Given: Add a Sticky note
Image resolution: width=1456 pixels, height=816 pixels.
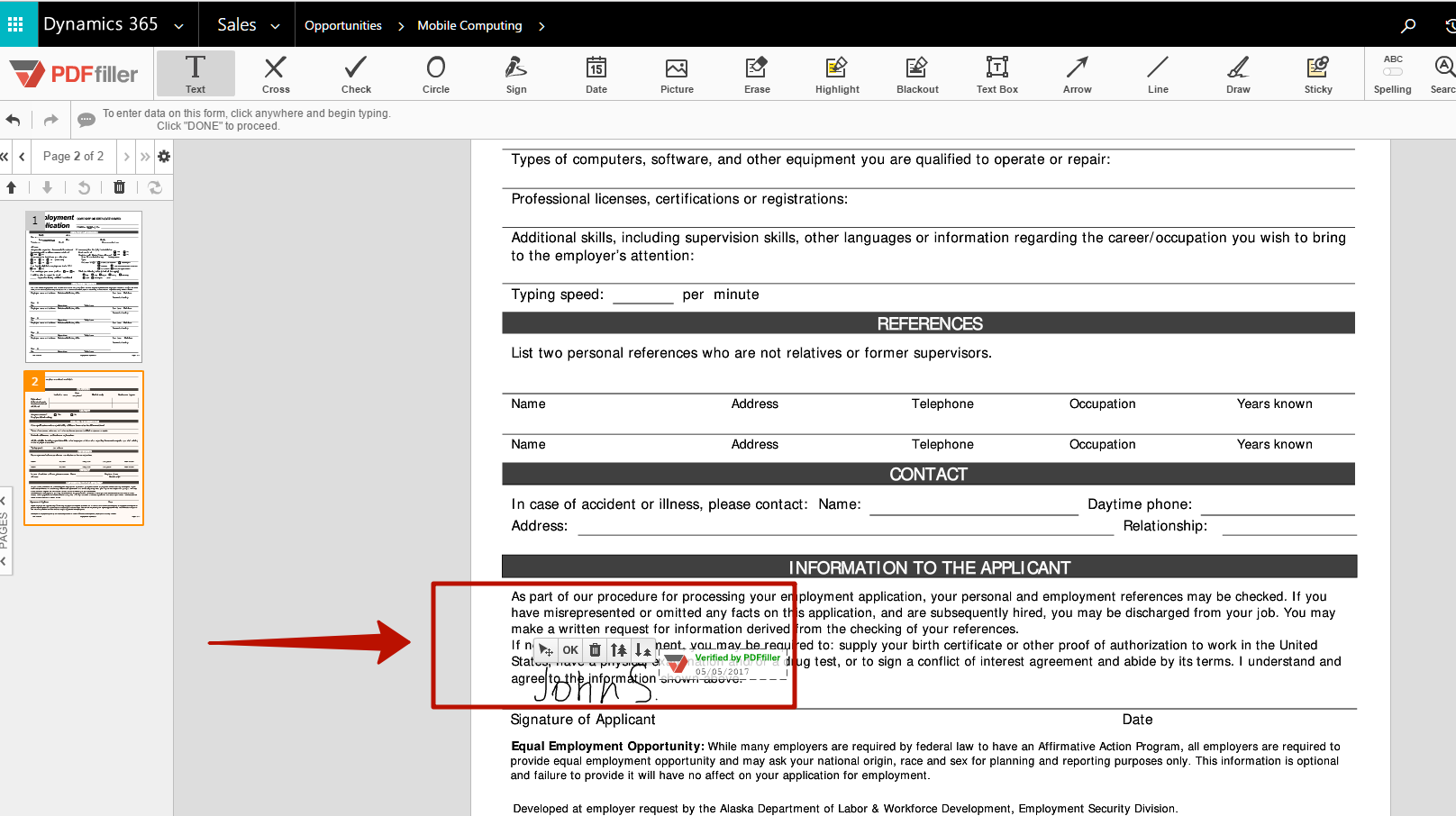Looking at the screenshot, I should click(x=1318, y=73).
